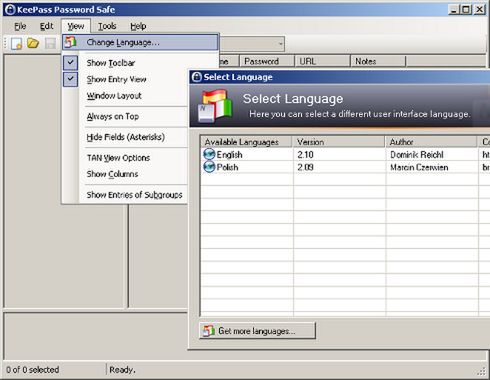Click the Change Language flag icon in menu
490x380 pixels.
[70, 42]
